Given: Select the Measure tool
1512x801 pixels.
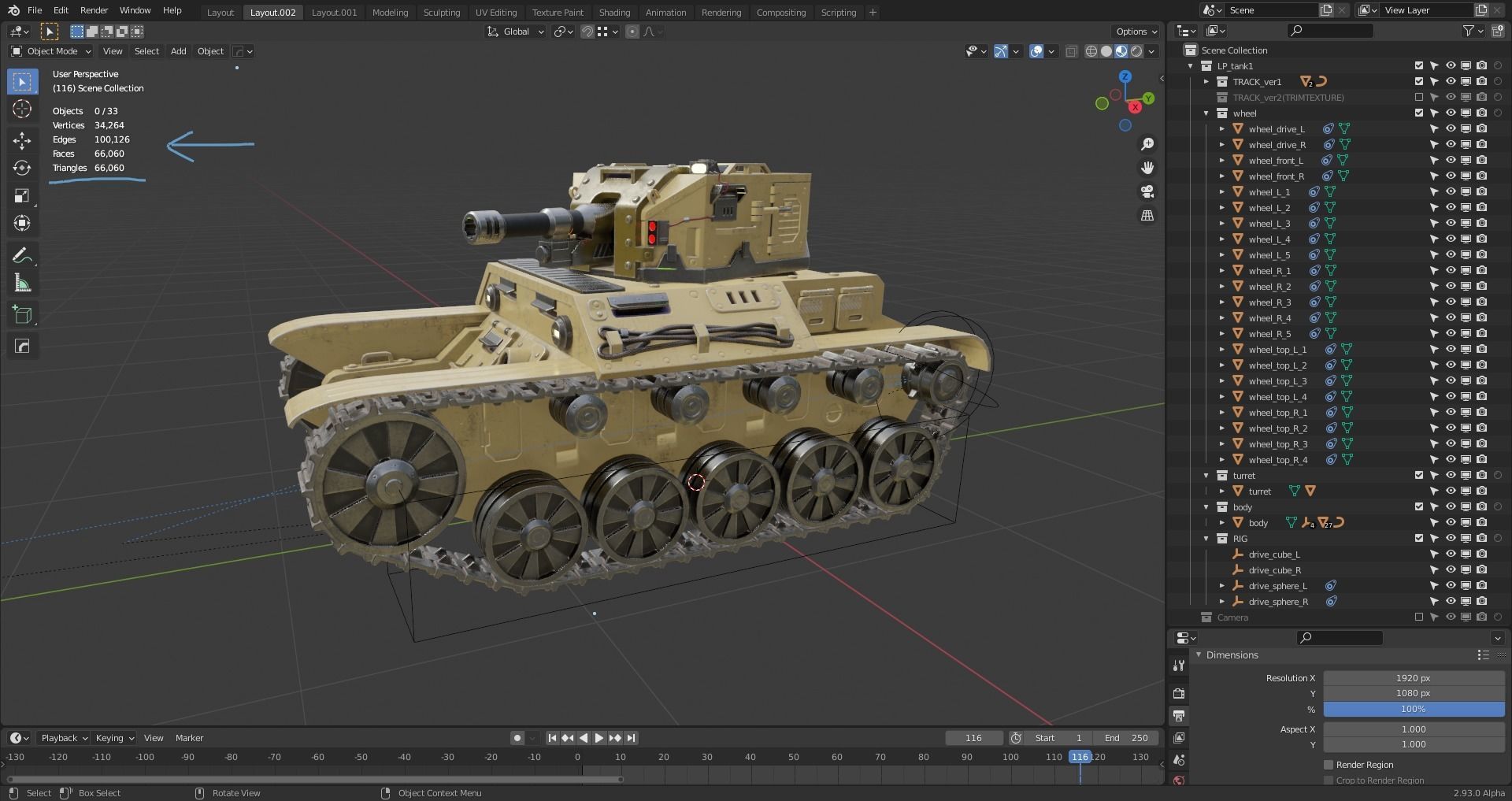Looking at the screenshot, I should [22, 283].
